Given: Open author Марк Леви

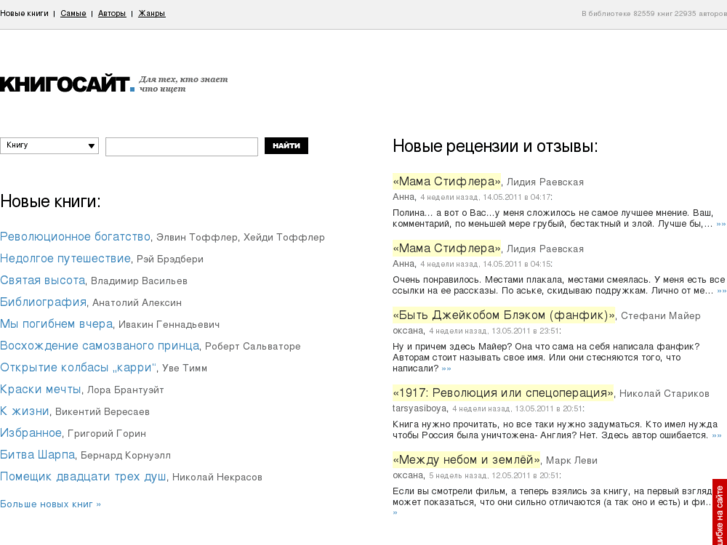Looking at the screenshot, I should pyautogui.click(x=572, y=461).
